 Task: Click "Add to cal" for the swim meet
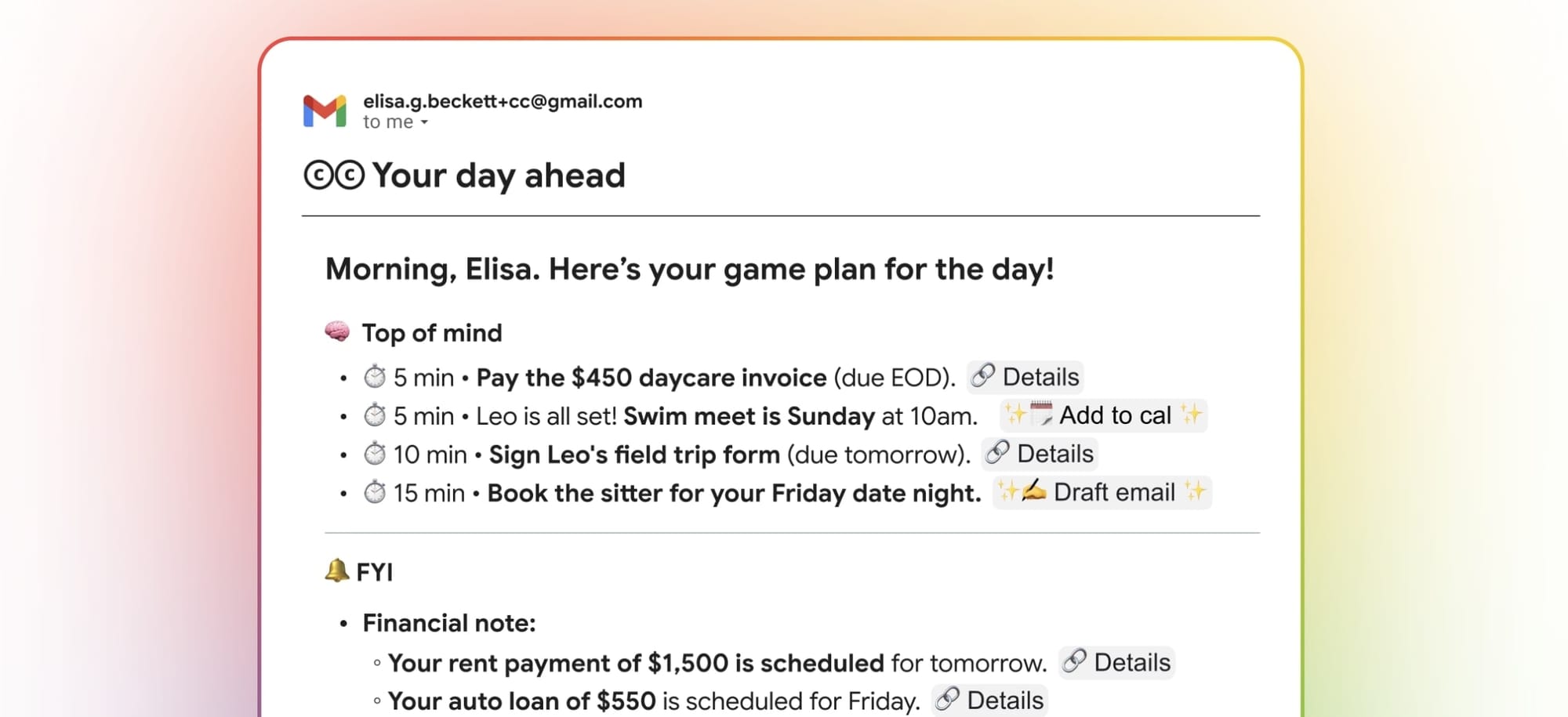tap(1104, 415)
